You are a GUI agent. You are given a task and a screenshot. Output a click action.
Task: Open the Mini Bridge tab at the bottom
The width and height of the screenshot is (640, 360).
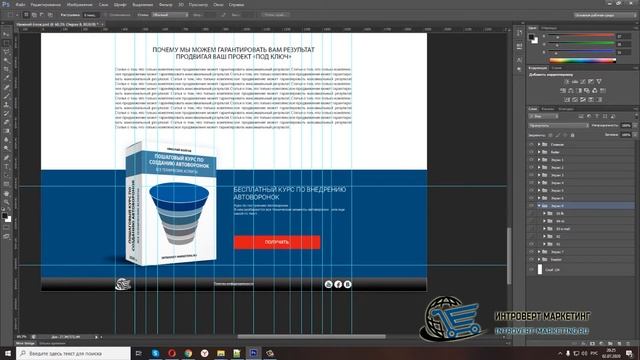tap(26, 343)
